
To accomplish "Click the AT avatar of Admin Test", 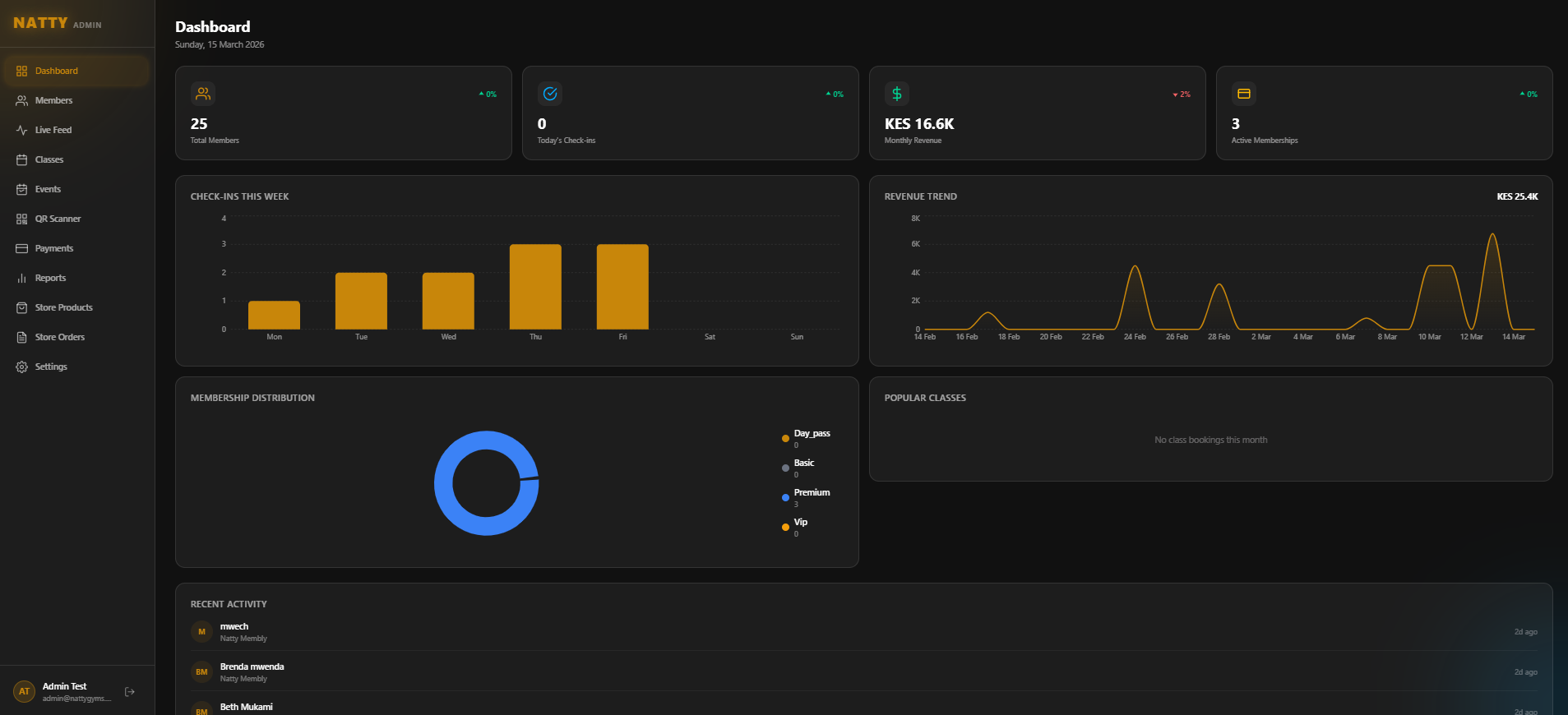I will 24,692.
